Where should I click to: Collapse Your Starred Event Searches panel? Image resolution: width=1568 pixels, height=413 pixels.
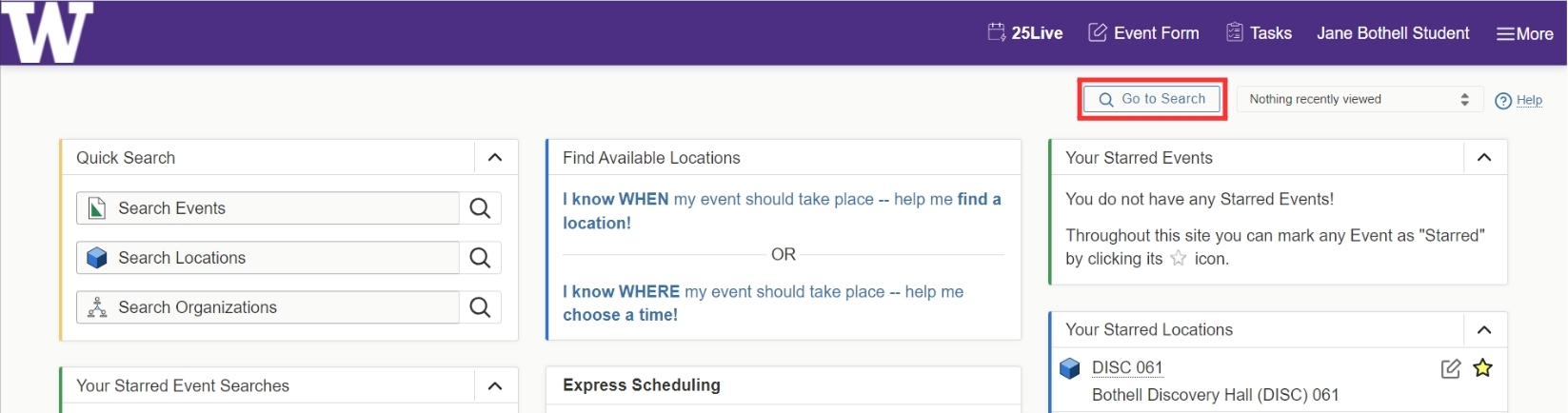click(x=495, y=386)
